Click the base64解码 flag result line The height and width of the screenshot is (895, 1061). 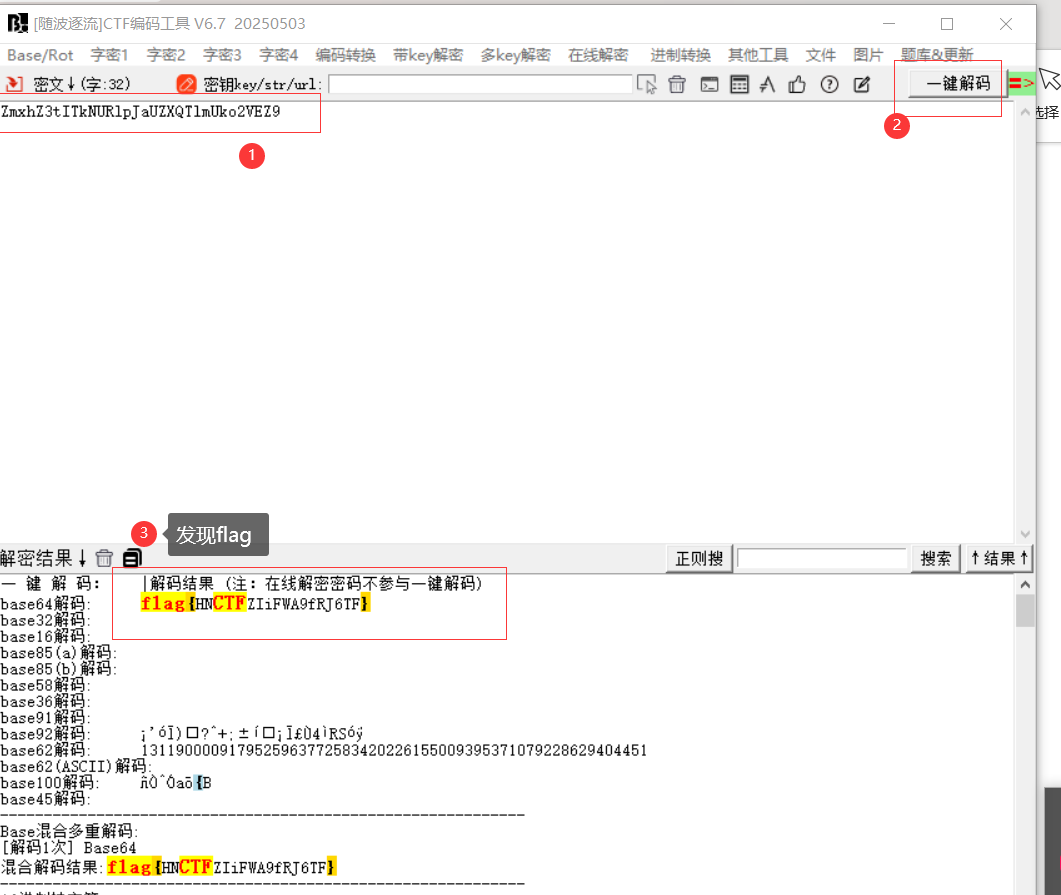(255, 603)
